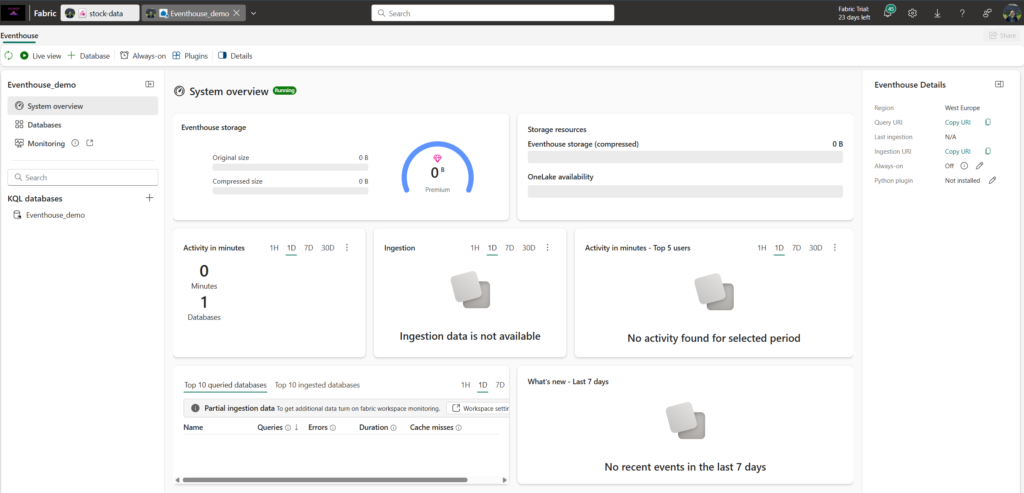Edit the Python plugin setting pencil icon
The width and height of the screenshot is (1024, 493).
[x=992, y=180]
